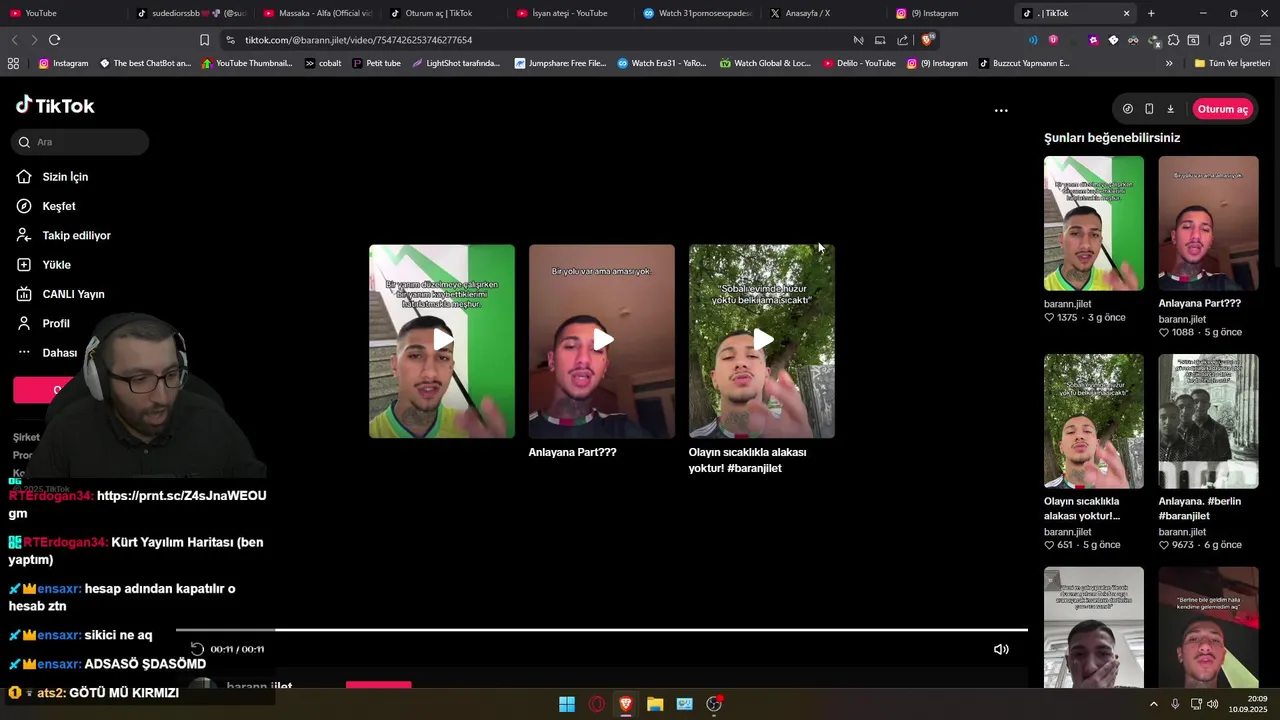
Task: Open the Sizin İçin feed
Action: (52, 177)
